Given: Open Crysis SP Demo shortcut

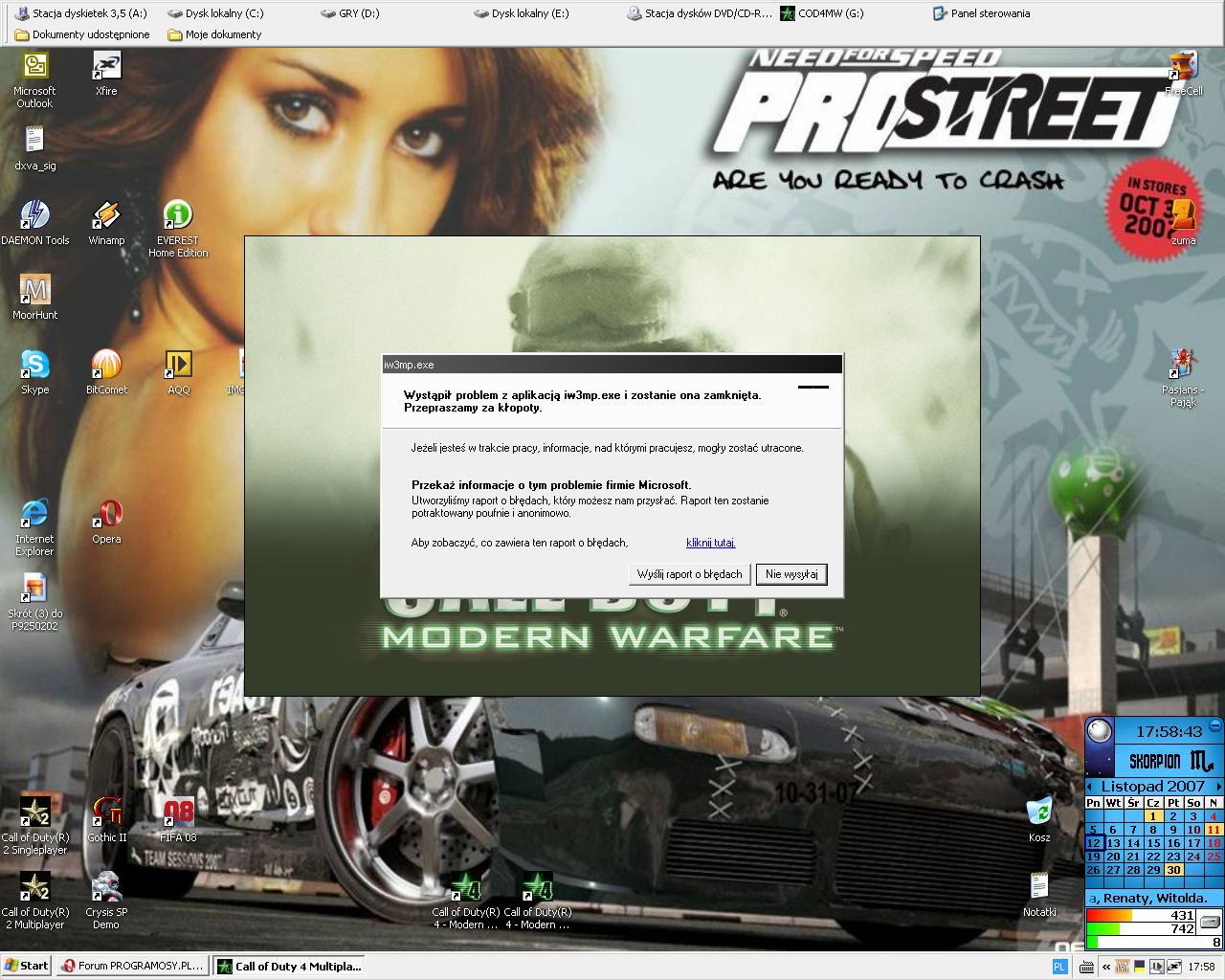Looking at the screenshot, I should tap(106, 901).
